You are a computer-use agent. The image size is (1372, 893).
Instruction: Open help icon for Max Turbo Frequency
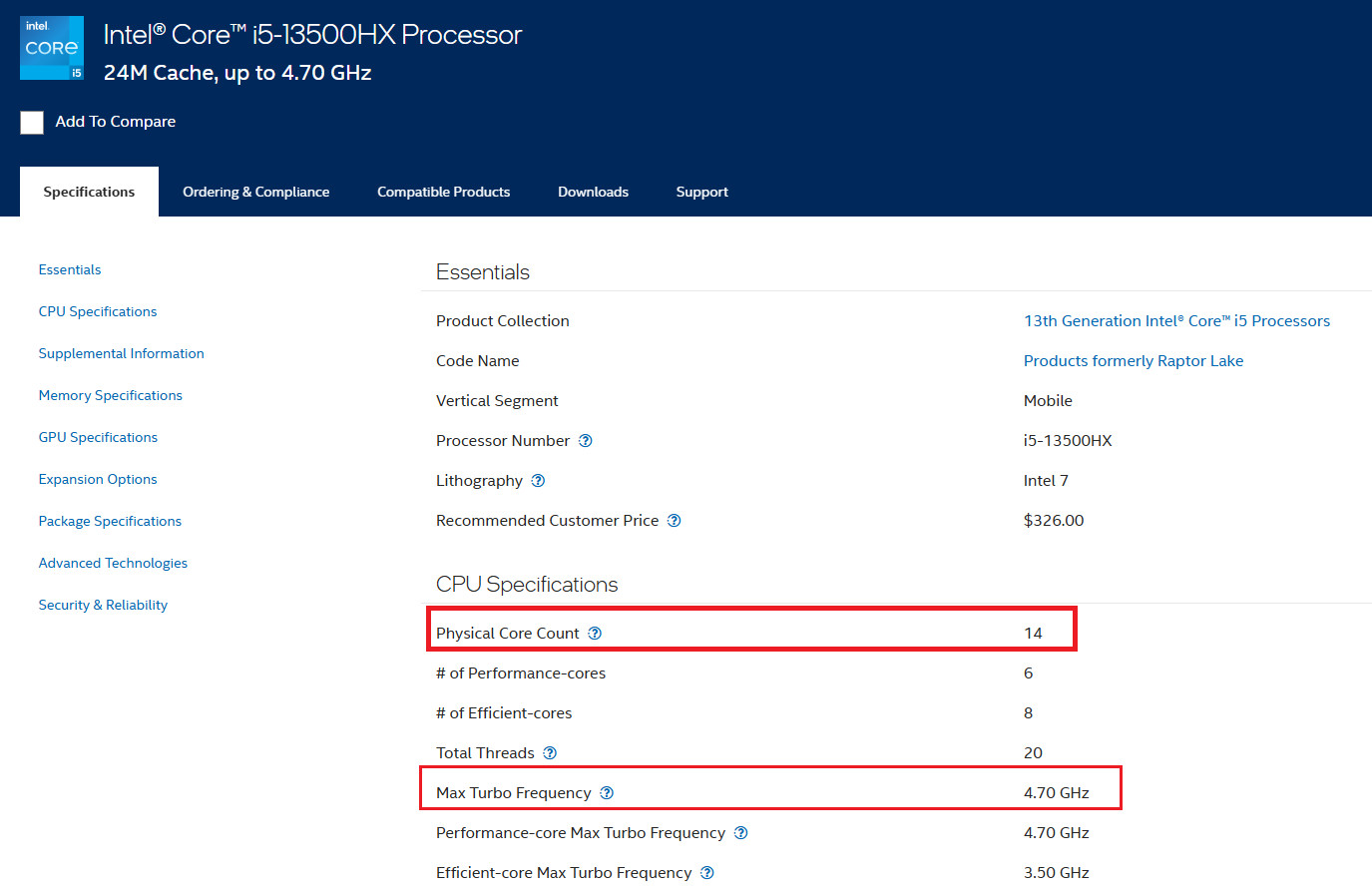[607, 793]
